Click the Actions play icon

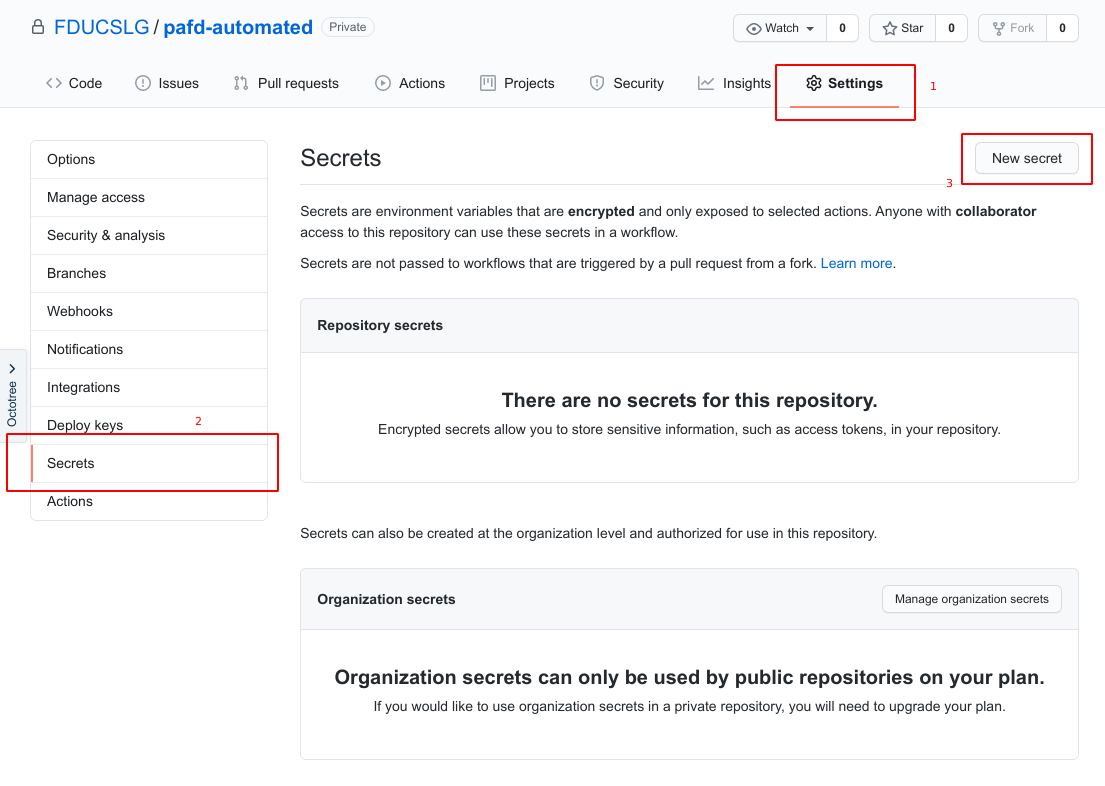tap(383, 83)
